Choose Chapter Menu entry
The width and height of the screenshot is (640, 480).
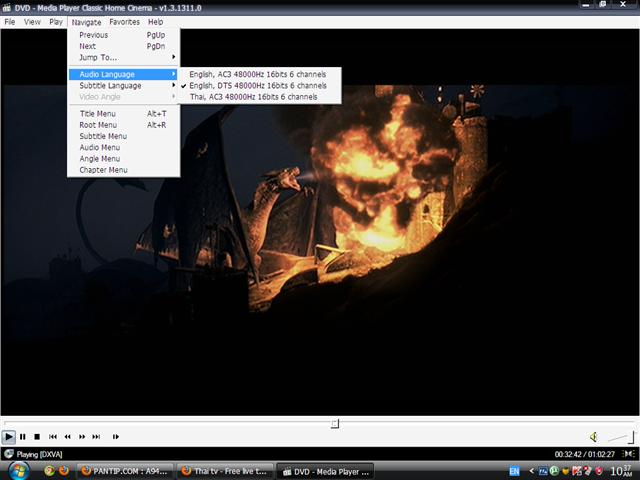[124, 170]
